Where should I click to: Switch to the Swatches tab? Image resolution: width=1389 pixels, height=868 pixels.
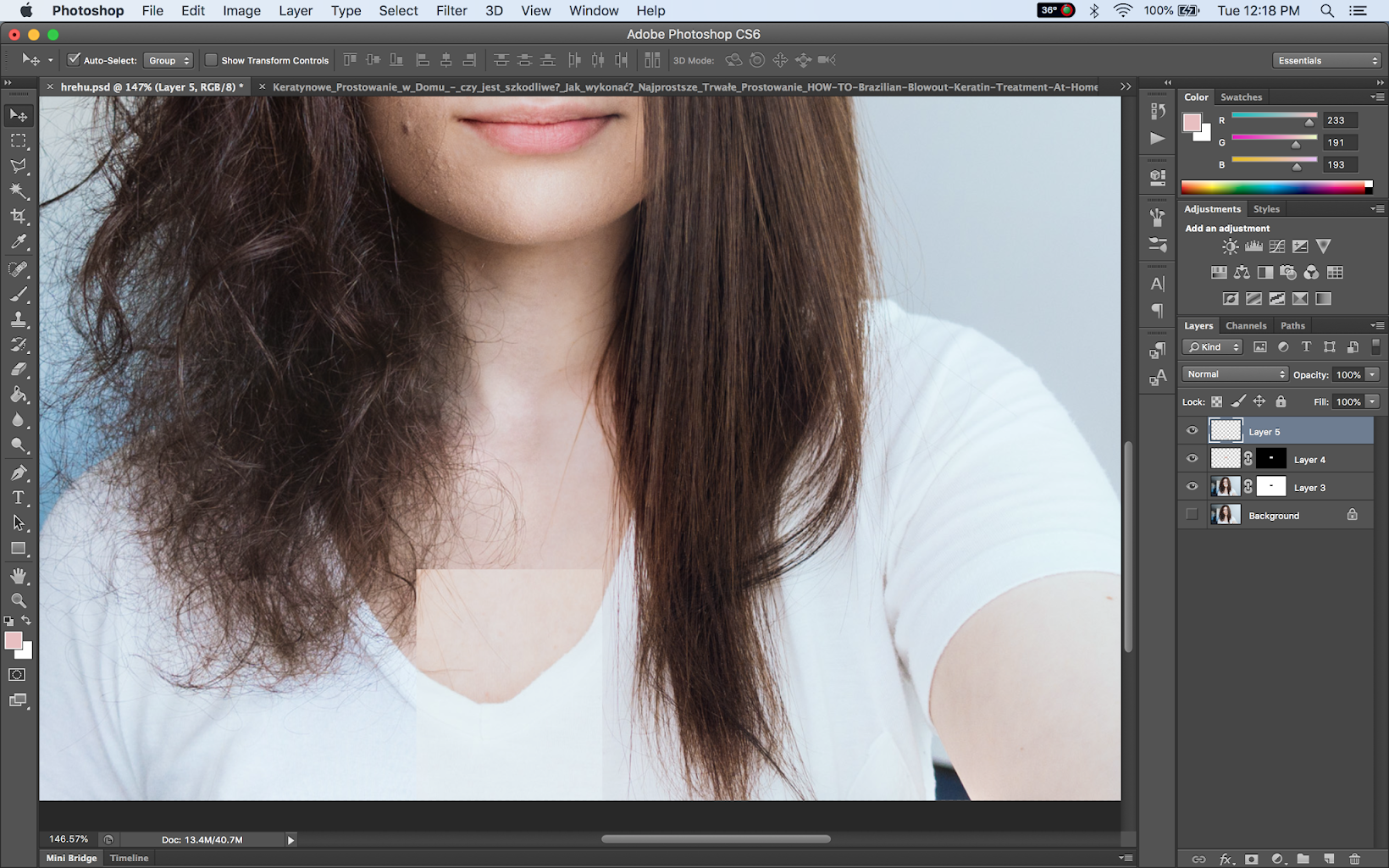pyautogui.click(x=1242, y=97)
